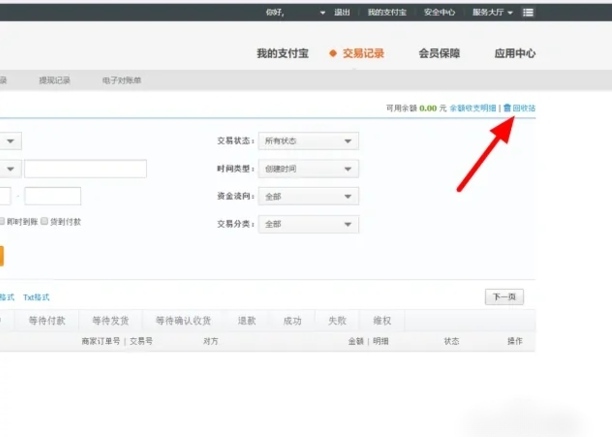Click the list menu icon in top bar
612x437 pixels.
[528, 12]
